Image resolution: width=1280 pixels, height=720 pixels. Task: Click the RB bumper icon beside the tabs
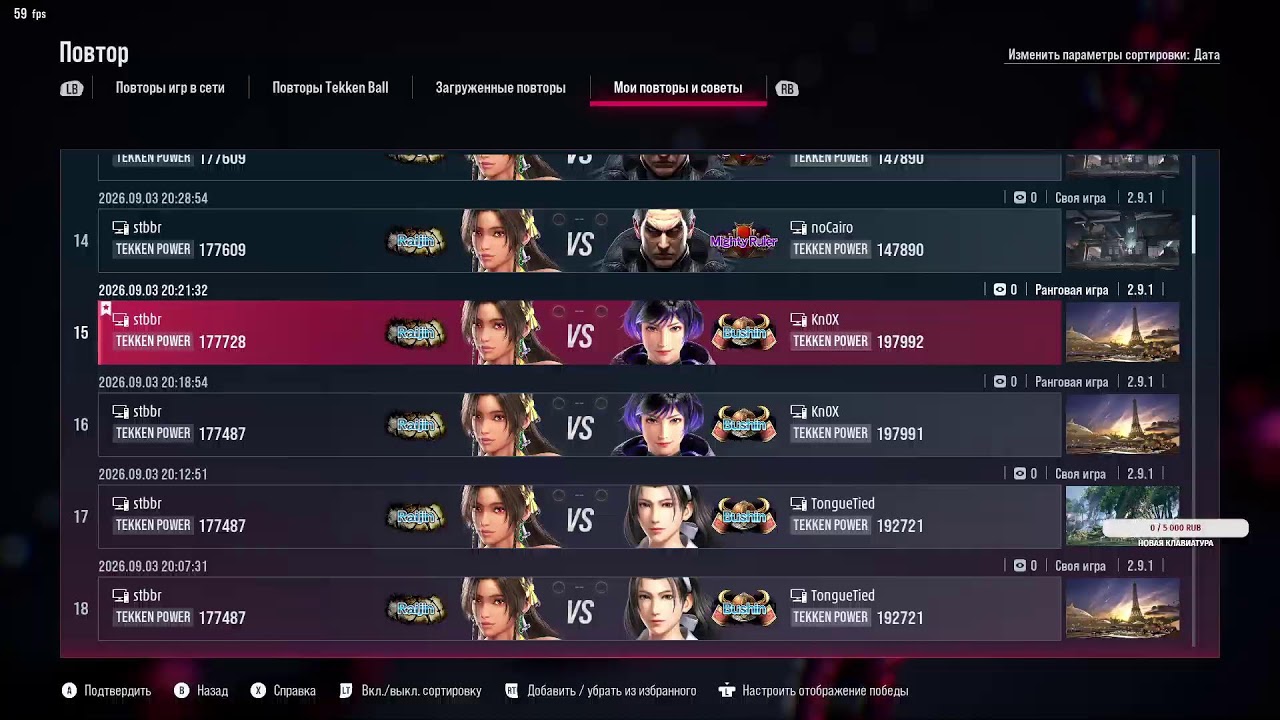pos(787,89)
